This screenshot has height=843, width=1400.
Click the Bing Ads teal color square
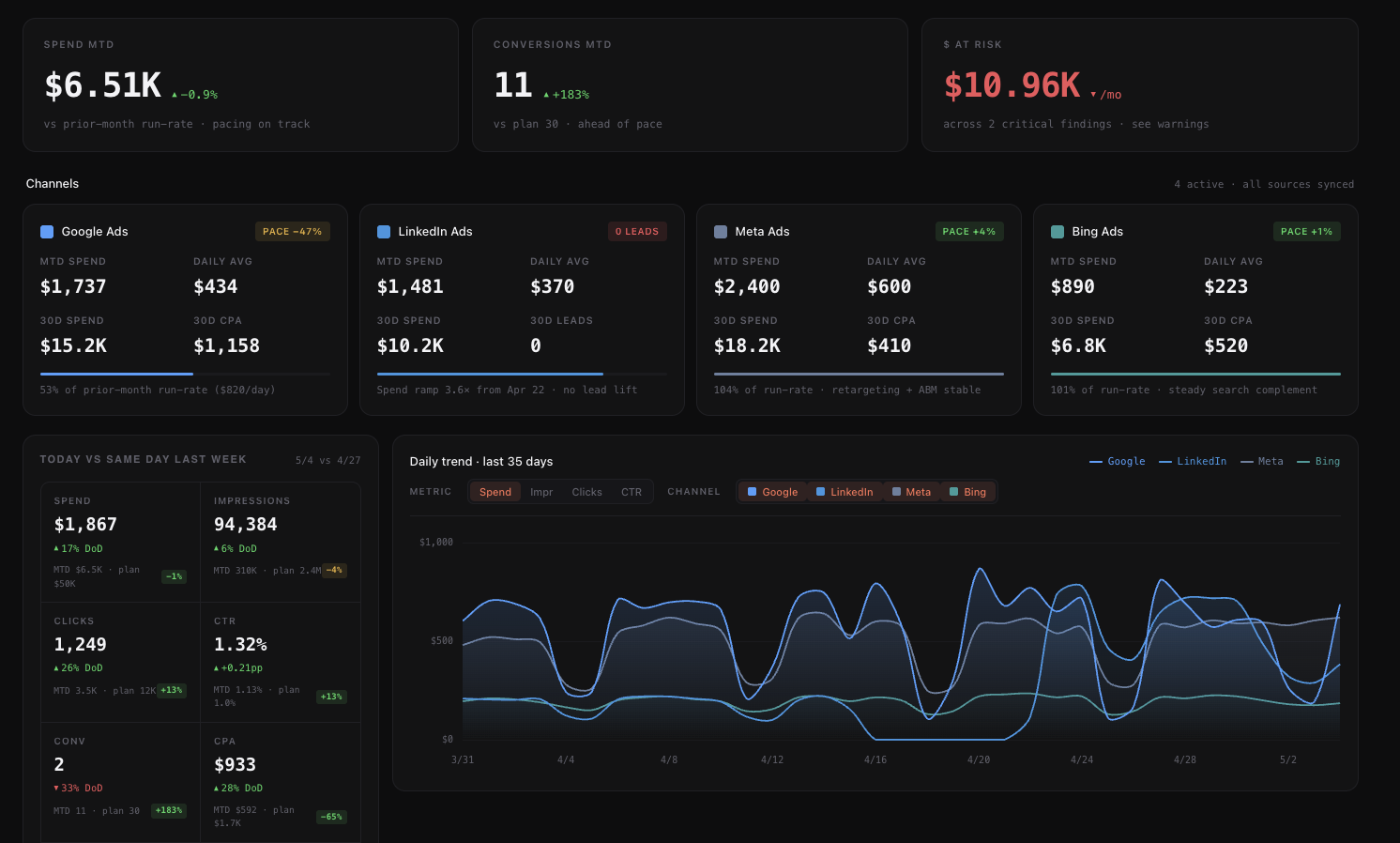click(1058, 232)
